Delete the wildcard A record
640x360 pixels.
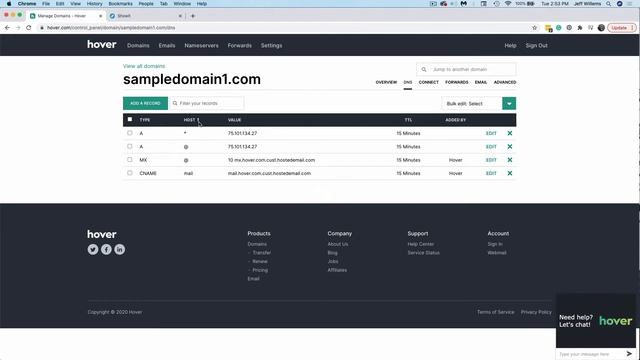(509, 133)
